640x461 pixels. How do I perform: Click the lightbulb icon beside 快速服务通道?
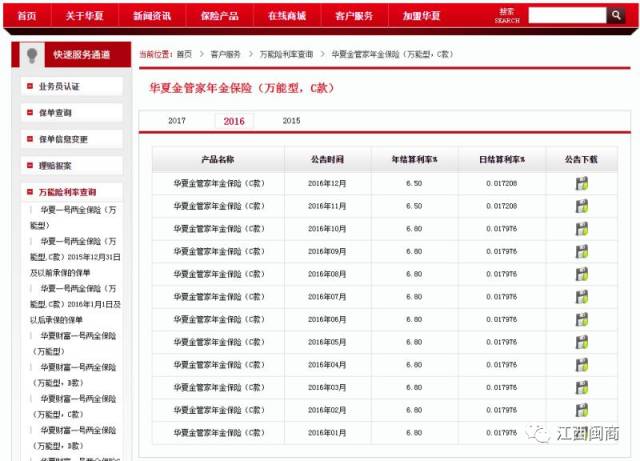[32, 55]
